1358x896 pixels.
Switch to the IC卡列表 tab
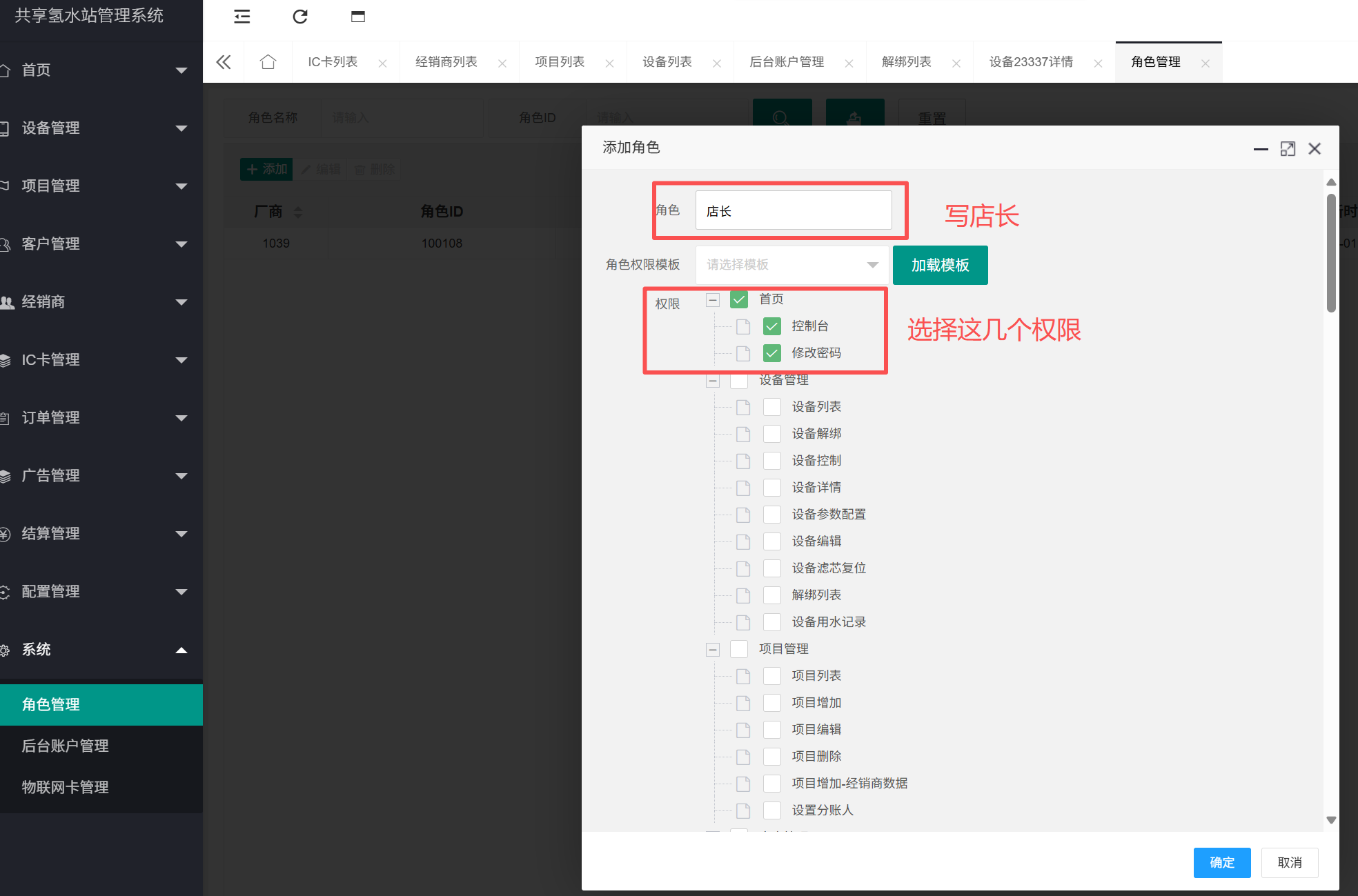point(333,62)
